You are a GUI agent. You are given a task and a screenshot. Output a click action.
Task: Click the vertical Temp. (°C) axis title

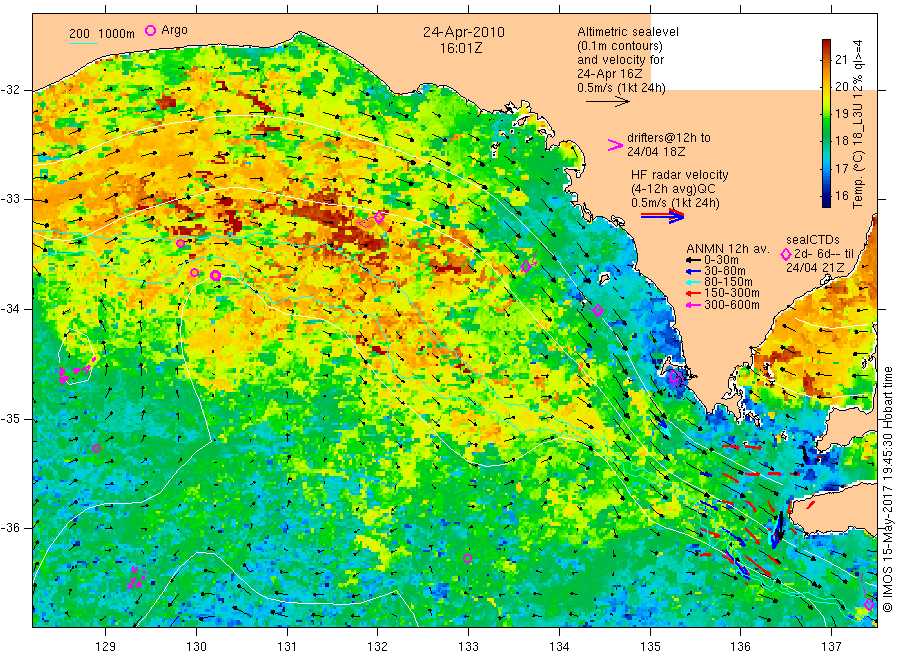[x=858, y=123]
